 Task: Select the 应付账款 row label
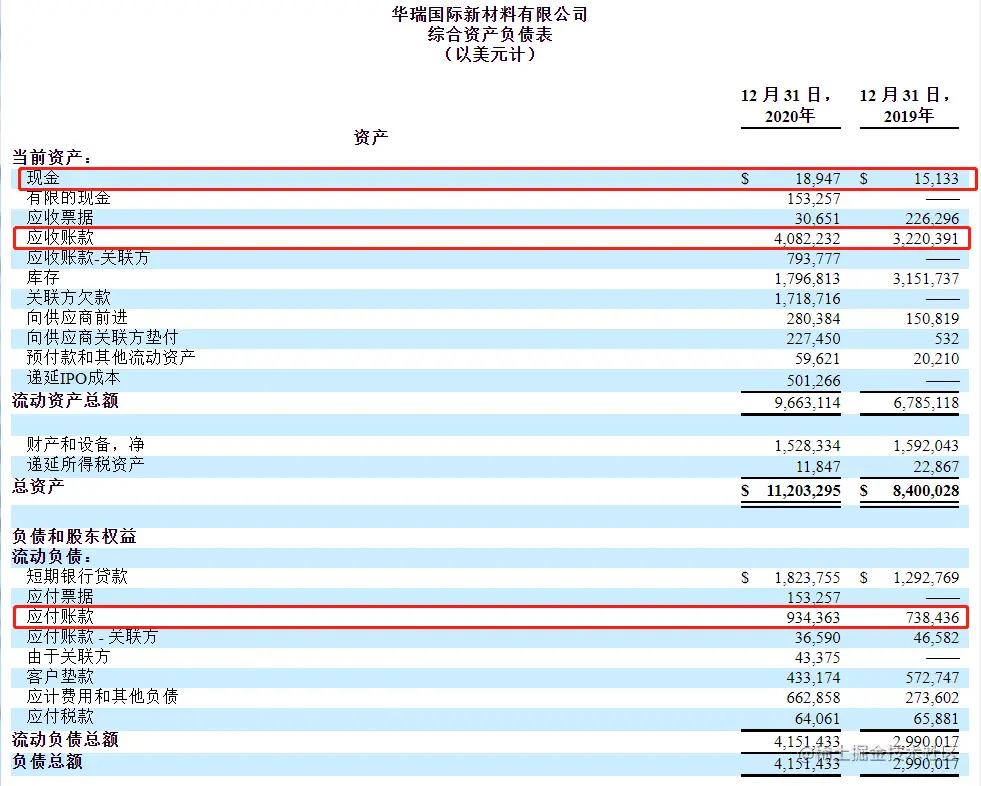tap(60, 616)
